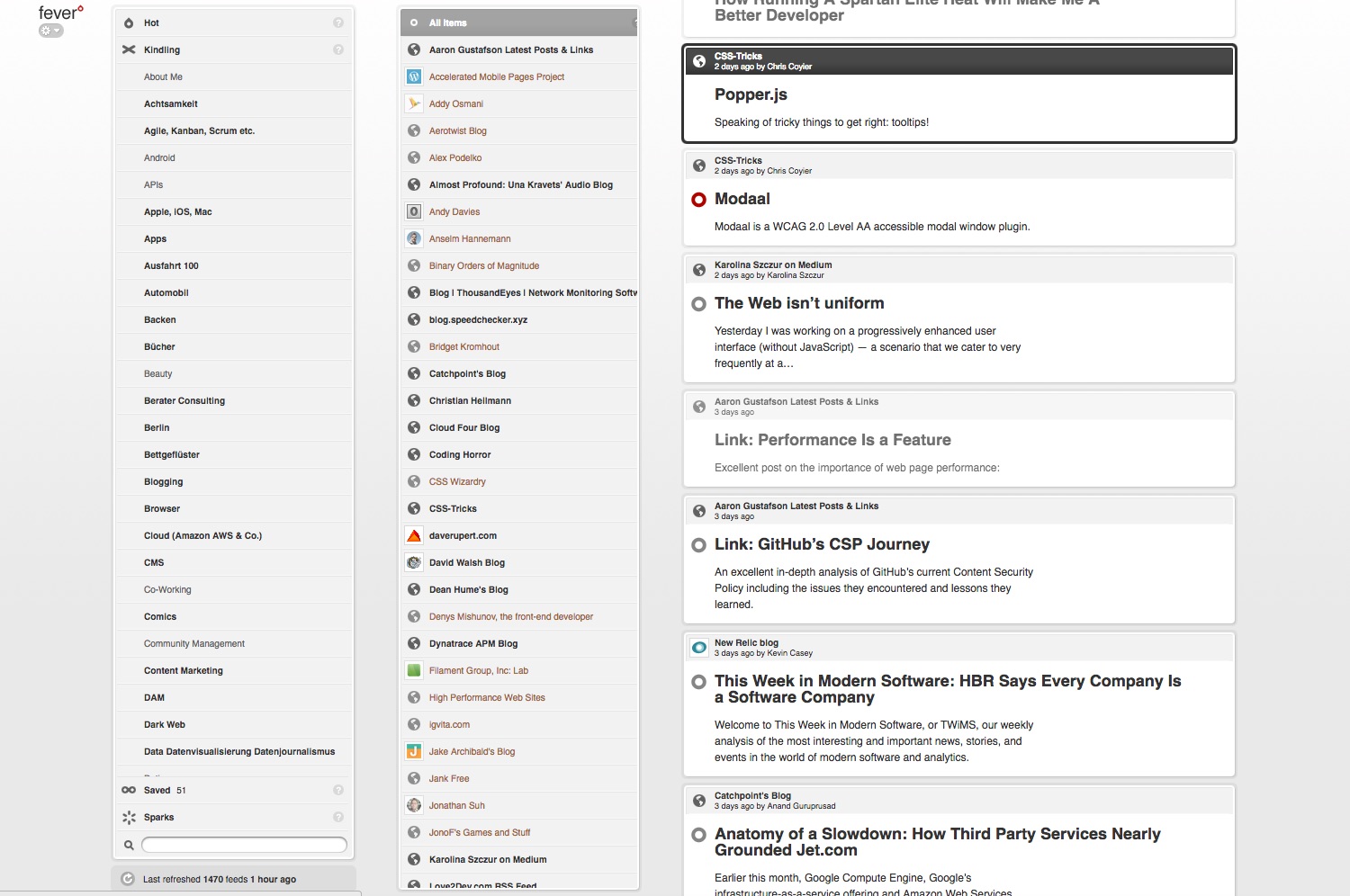Click the 'Last refreshed 1470 feeds' status text
The image size is (1350, 896).
pyautogui.click(x=220, y=879)
